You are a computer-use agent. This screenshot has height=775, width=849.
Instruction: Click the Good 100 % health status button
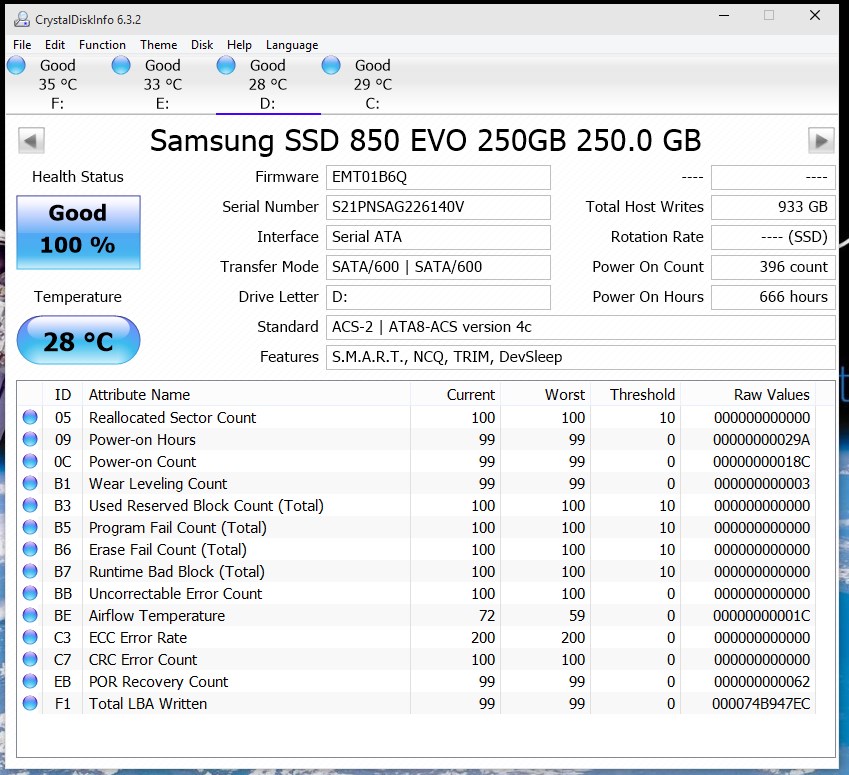coord(79,232)
